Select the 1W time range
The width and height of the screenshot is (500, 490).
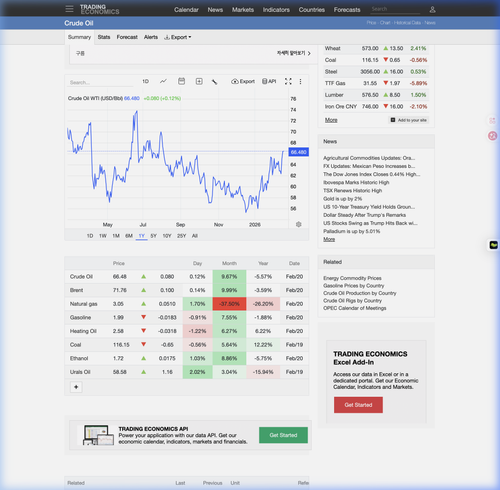click(103, 236)
